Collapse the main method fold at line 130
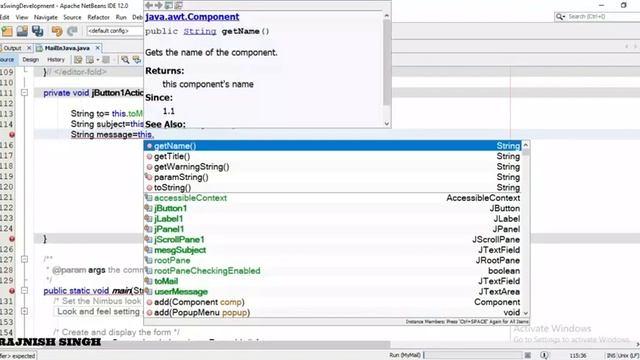This screenshot has width=640, height=360. coord(24,291)
